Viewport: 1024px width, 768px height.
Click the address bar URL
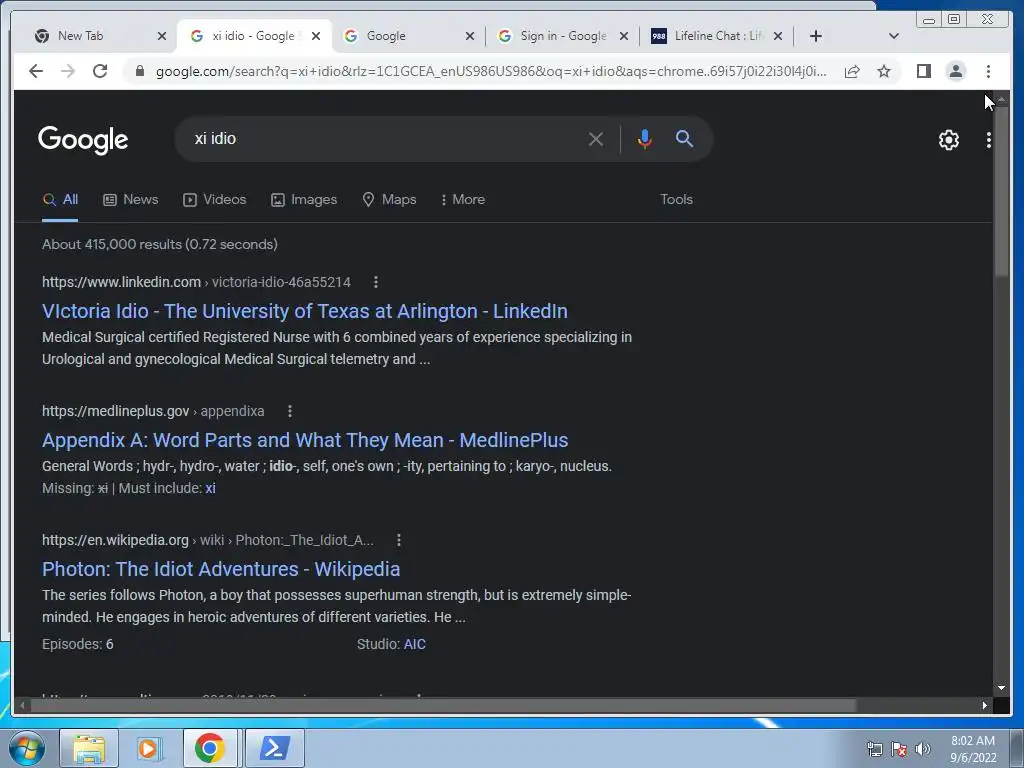(x=491, y=71)
